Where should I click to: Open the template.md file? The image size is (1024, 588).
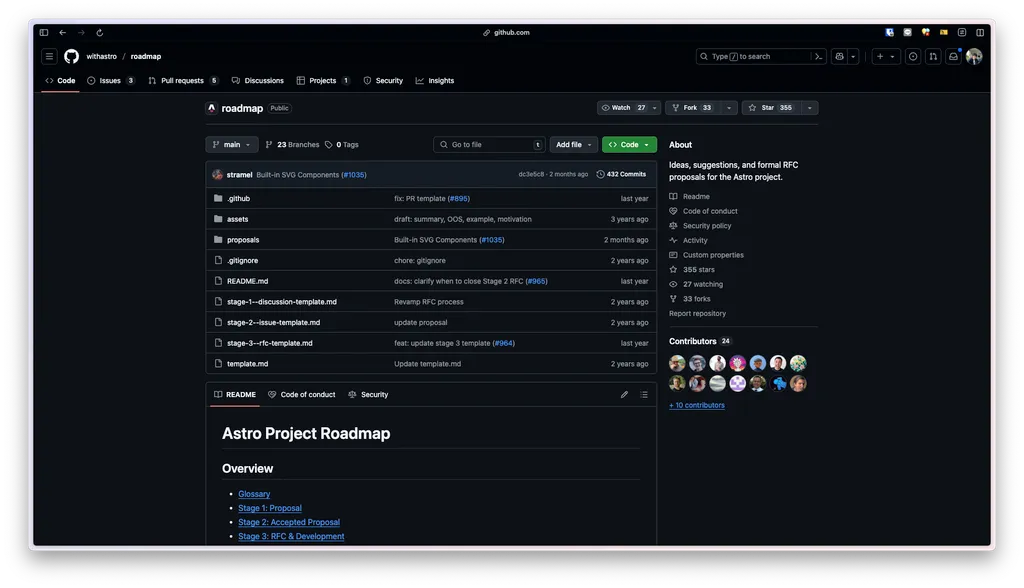248,364
